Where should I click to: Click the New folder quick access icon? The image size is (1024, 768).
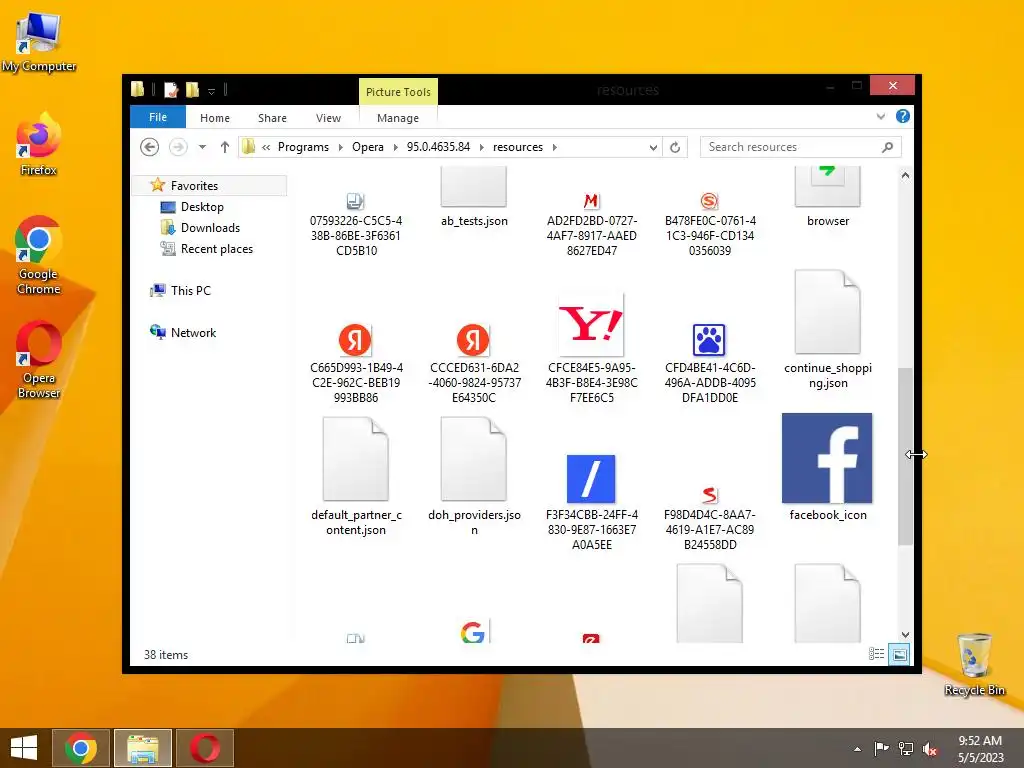point(193,89)
